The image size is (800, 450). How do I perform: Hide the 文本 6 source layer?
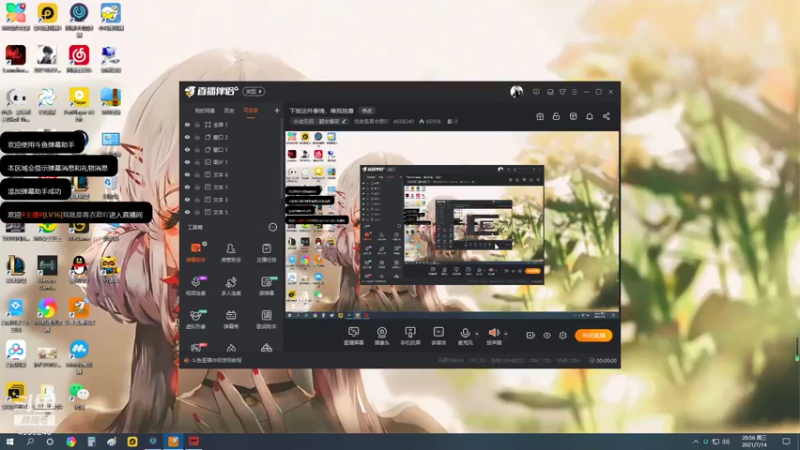pos(187,174)
